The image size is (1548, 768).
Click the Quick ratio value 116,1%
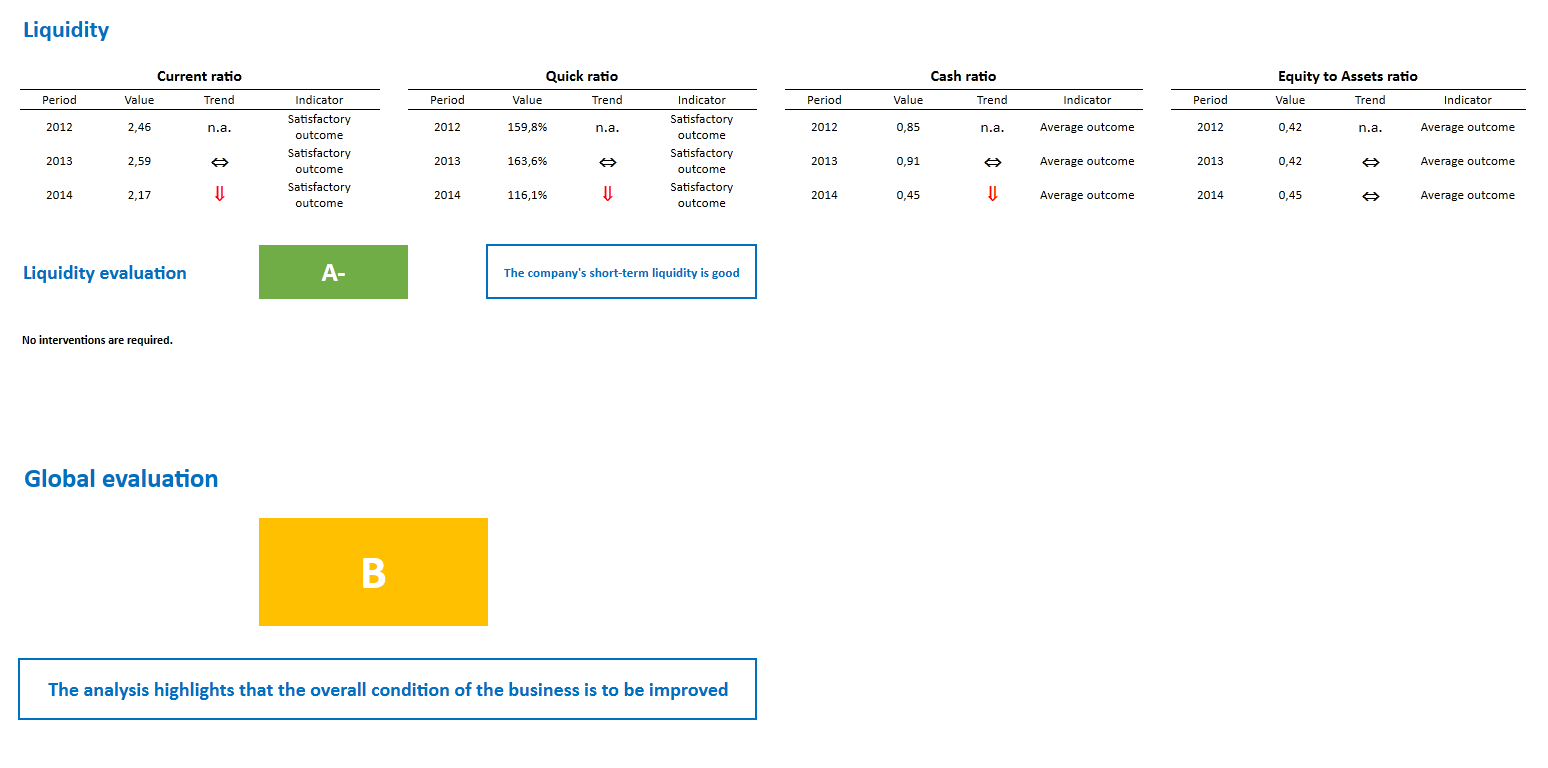pos(527,195)
